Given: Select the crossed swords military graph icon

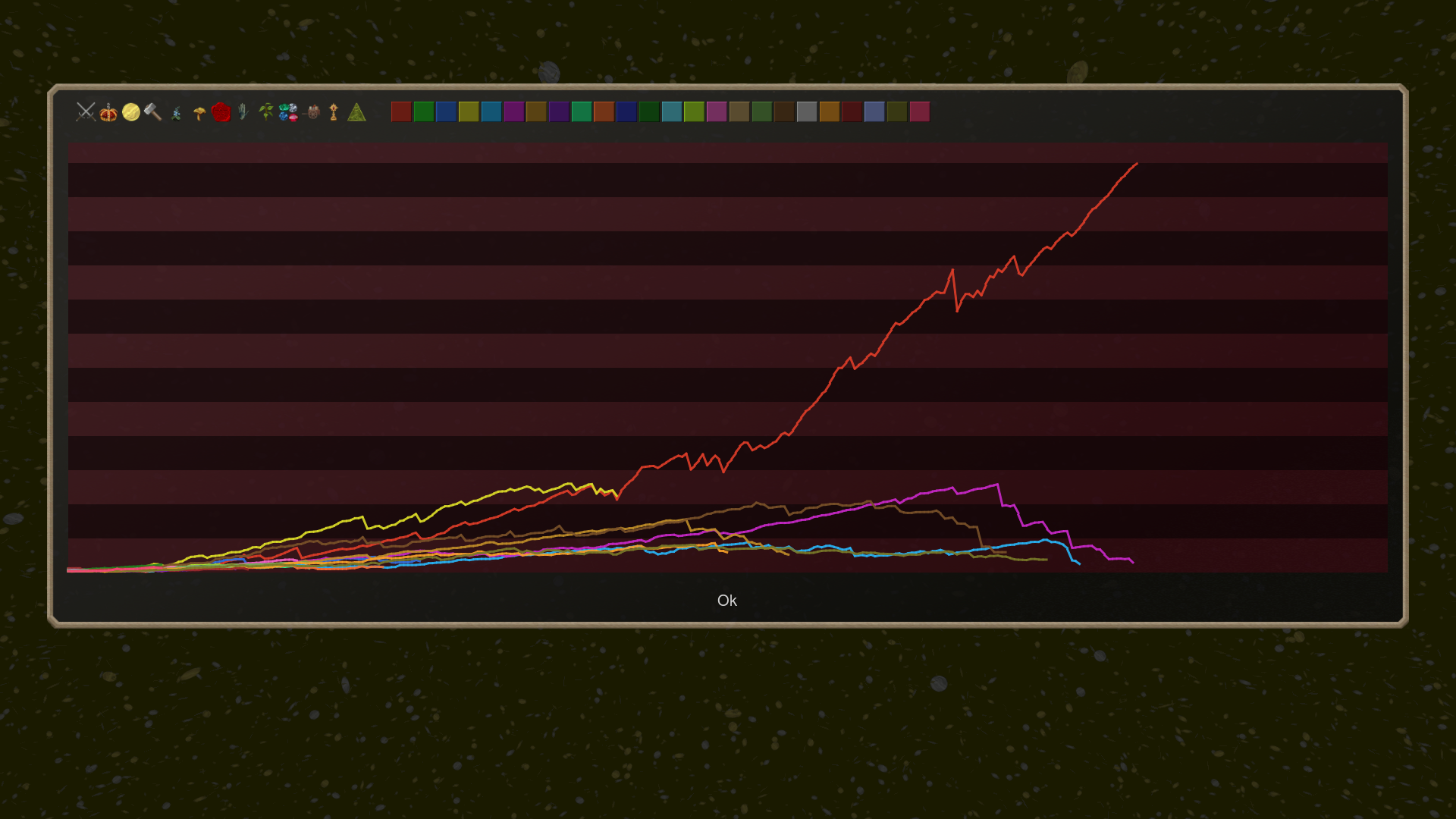Looking at the screenshot, I should click(x=86, y=112).
